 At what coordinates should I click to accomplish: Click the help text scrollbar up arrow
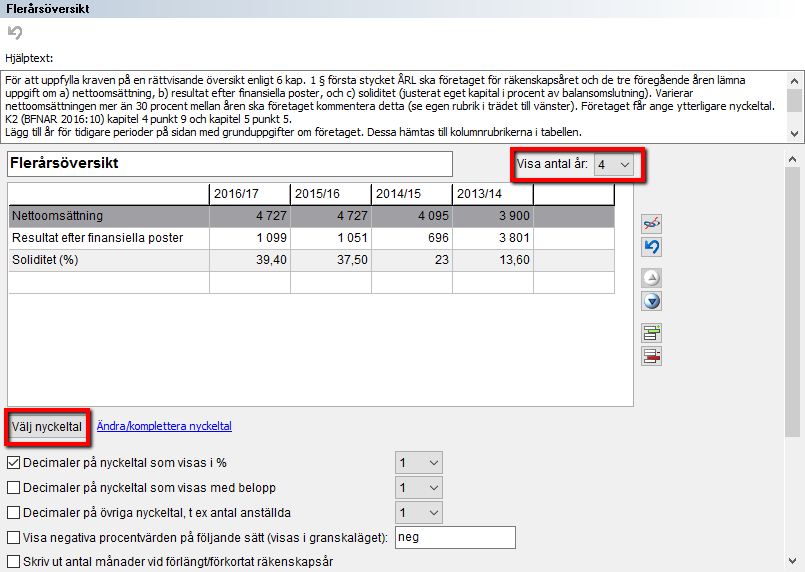[x=794, y=81]
